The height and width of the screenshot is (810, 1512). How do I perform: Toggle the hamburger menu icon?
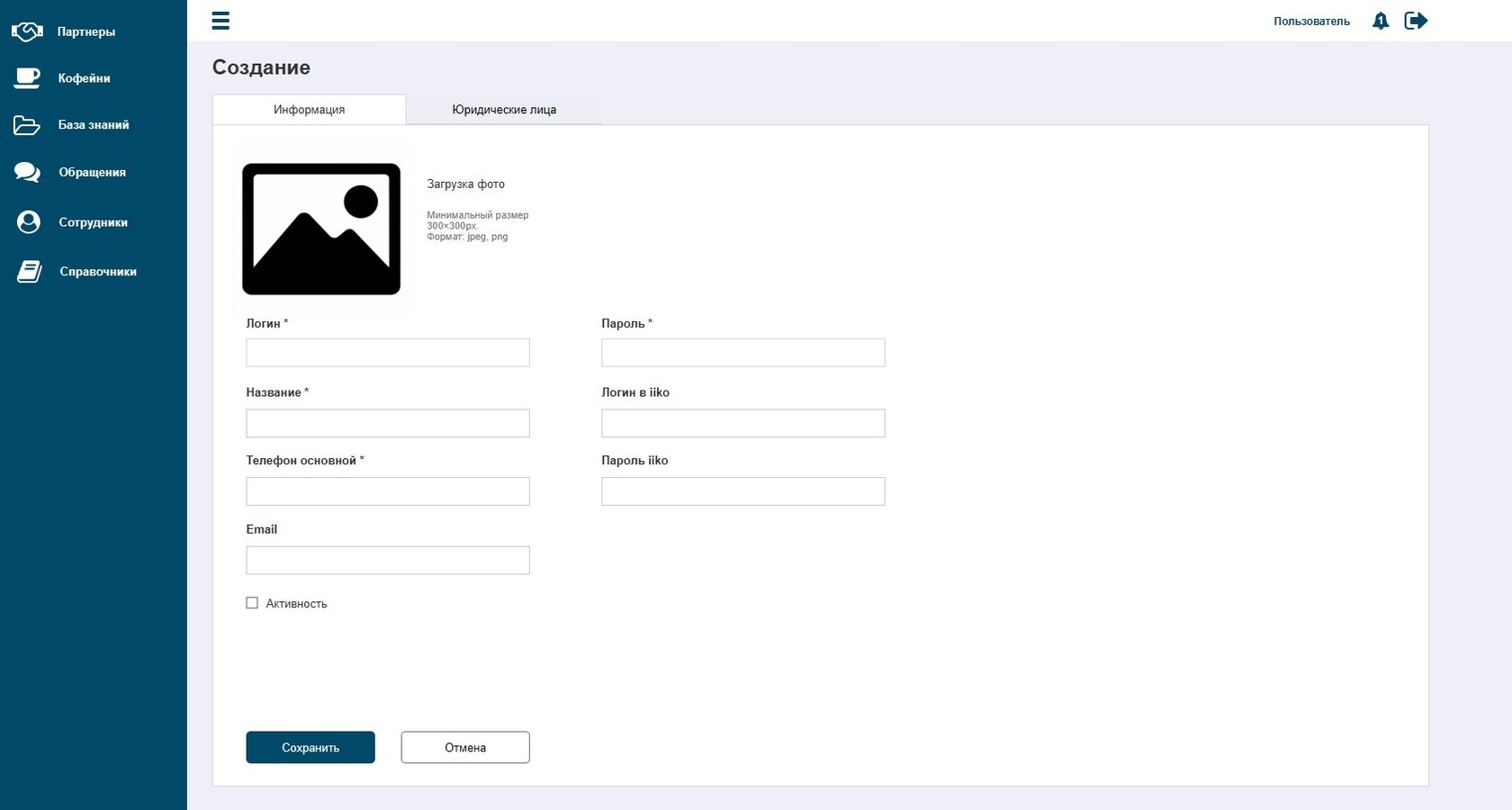coord(220,20)
